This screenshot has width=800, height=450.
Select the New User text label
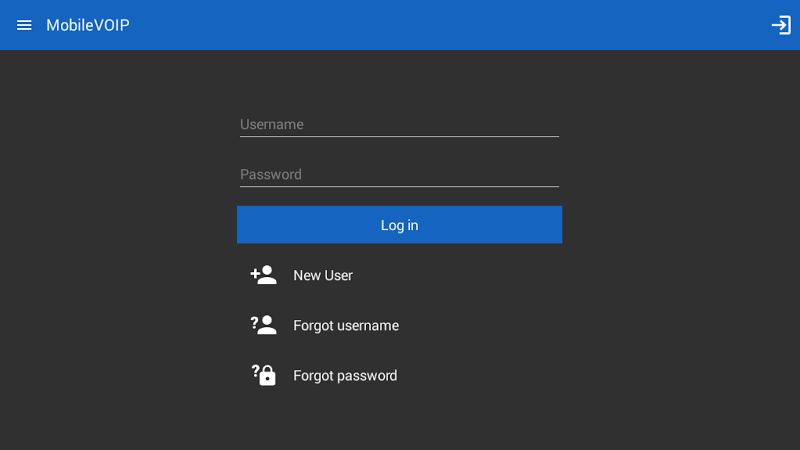323,276
